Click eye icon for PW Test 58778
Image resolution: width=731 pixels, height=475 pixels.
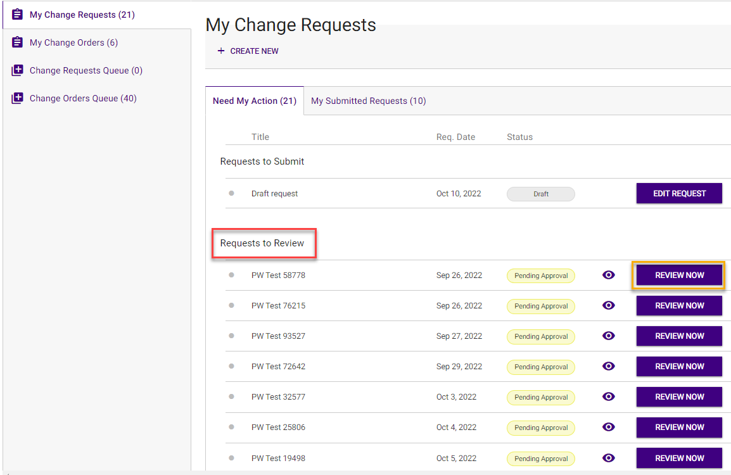pos(608,275)
